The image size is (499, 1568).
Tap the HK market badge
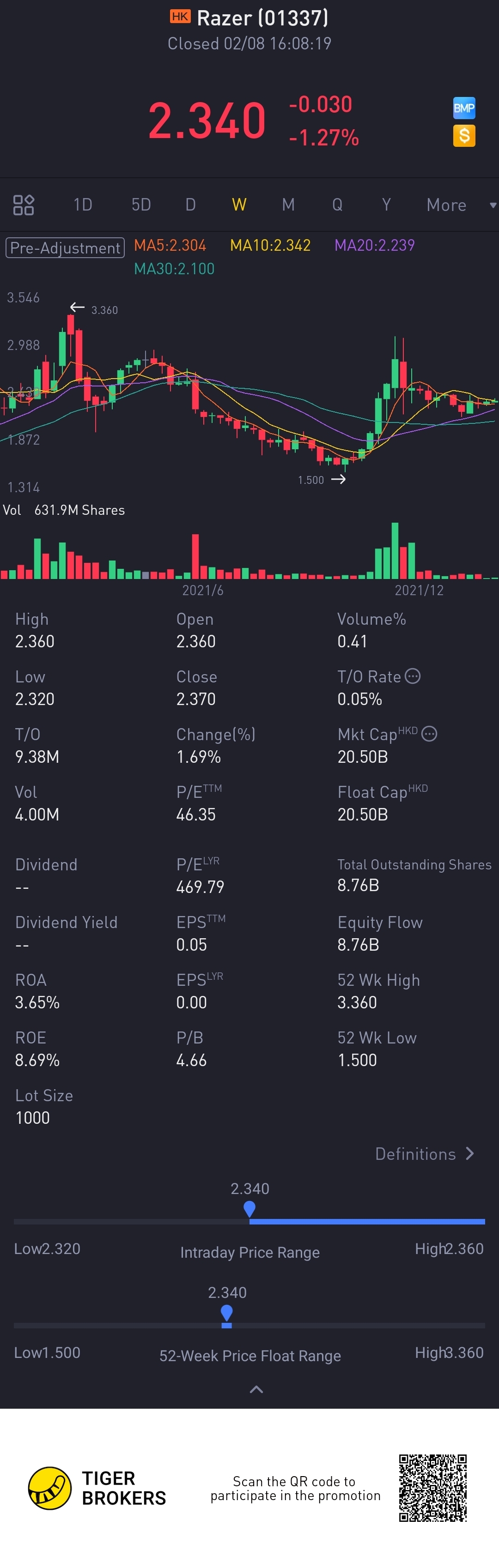coord(180,17)
